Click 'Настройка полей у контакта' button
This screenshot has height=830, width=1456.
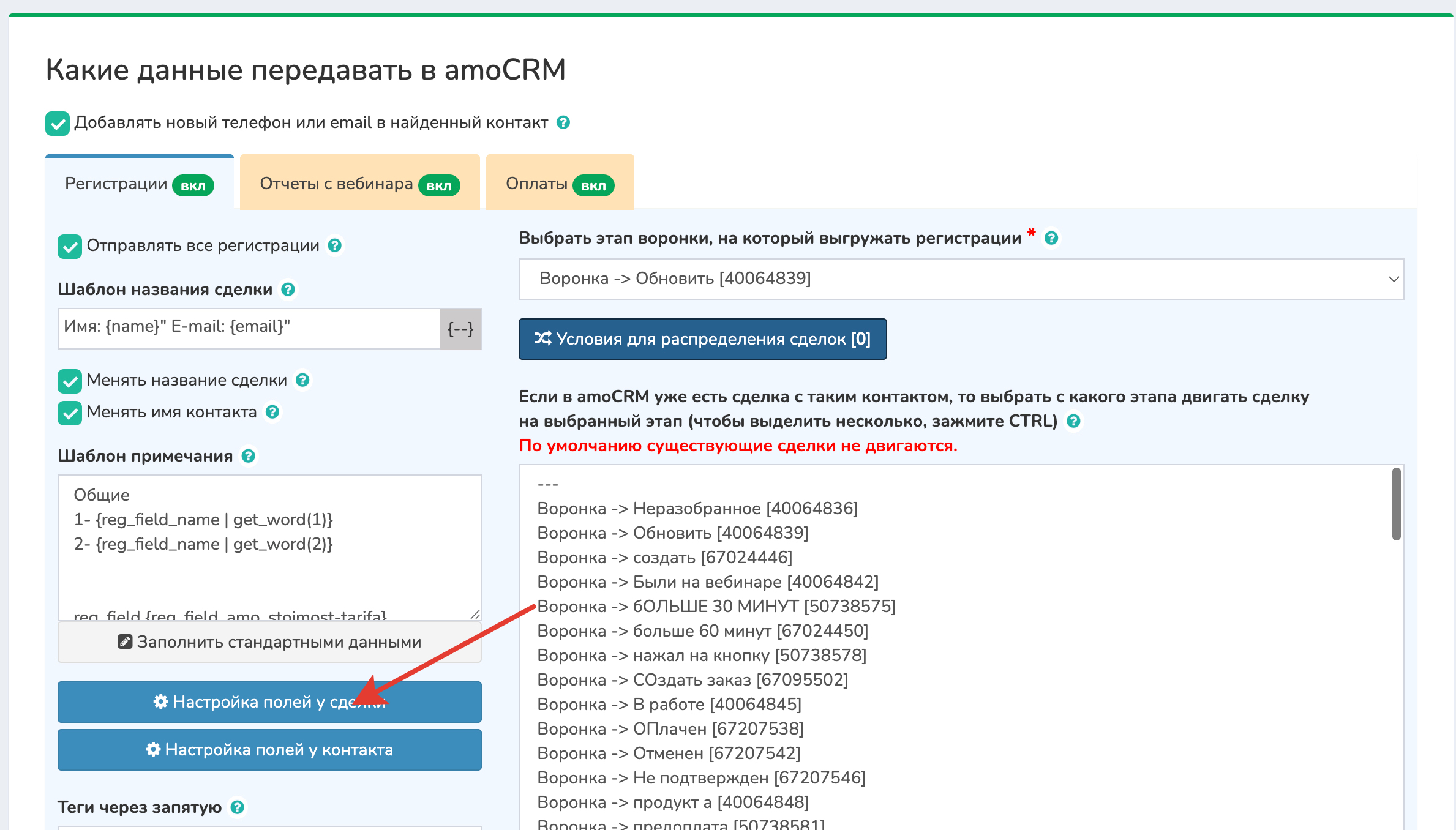(269, 750)
